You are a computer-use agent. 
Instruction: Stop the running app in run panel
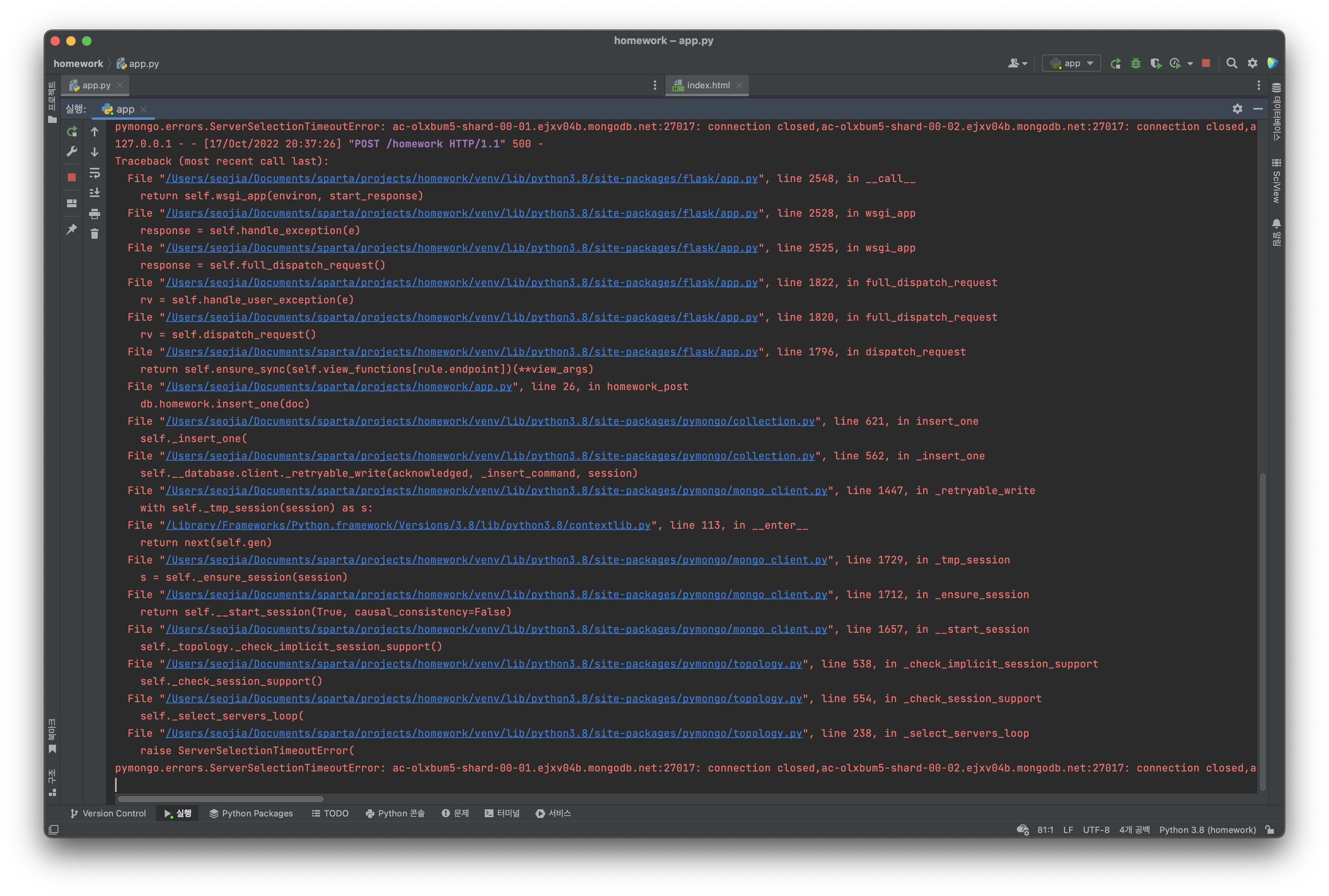pyautogui.click(x=71, y=177)
